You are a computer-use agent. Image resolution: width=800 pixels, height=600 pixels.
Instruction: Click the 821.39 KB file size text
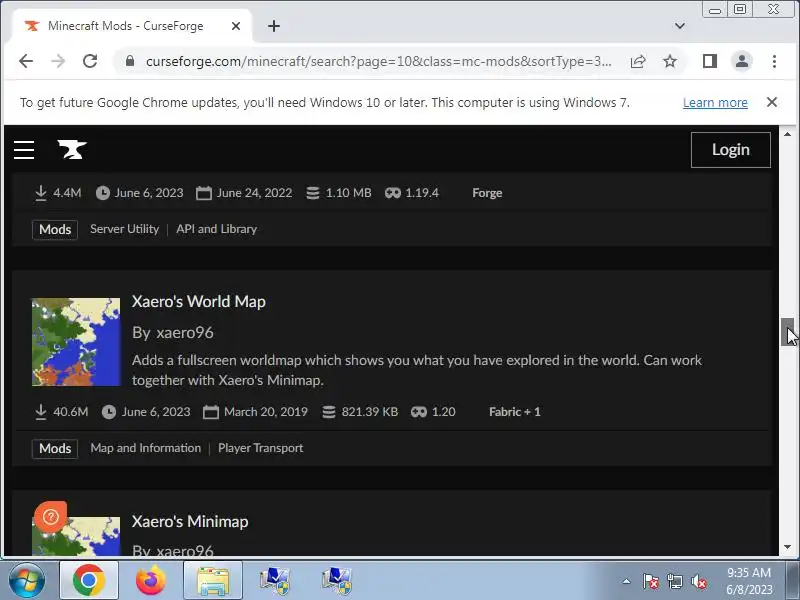point(370,412)
